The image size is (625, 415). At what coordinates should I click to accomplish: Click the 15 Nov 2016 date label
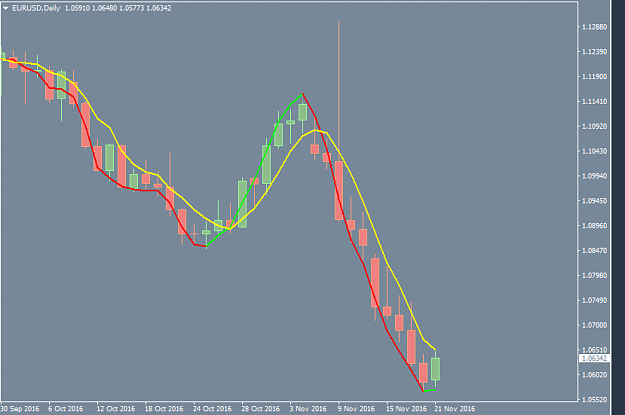pos(406,409)
